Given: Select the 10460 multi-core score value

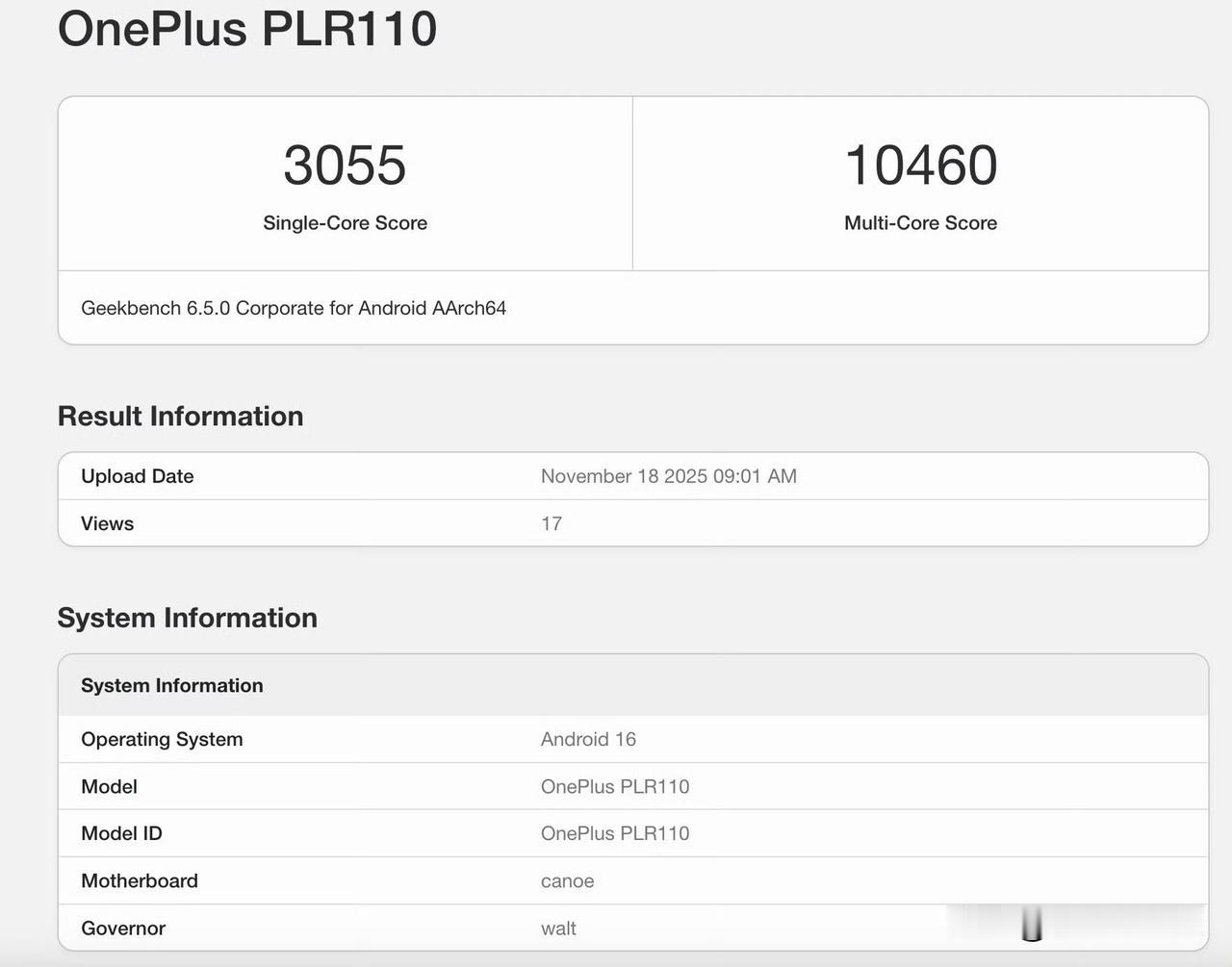Looking at the screenshot, I should [x=920, y=165].
